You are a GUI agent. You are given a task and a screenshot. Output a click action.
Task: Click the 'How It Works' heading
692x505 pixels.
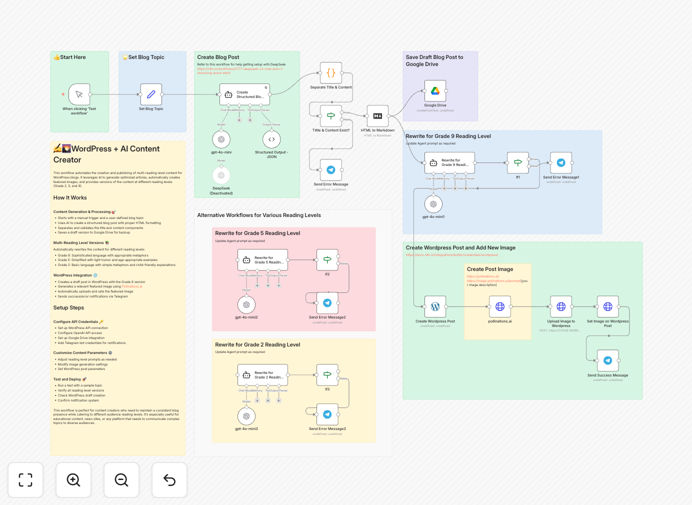(x=70, y=198)
